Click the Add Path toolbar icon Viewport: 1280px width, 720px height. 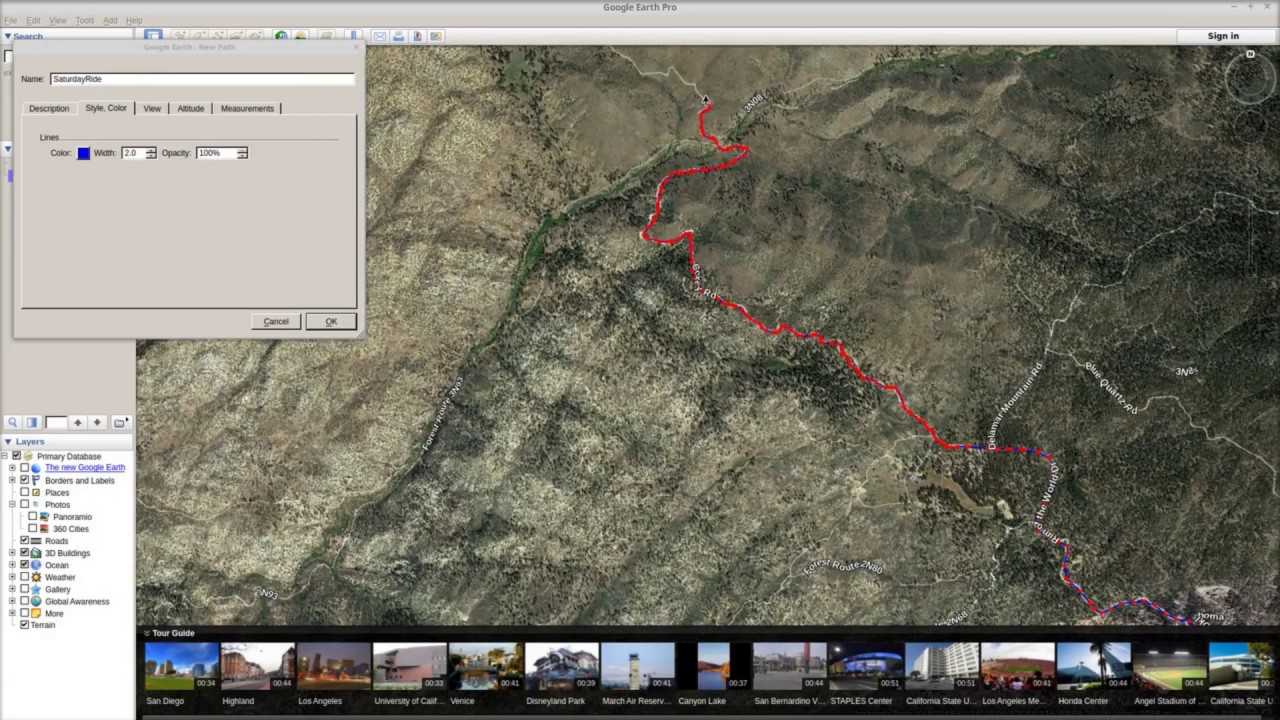pyautogui.click(x=218, y=36)
